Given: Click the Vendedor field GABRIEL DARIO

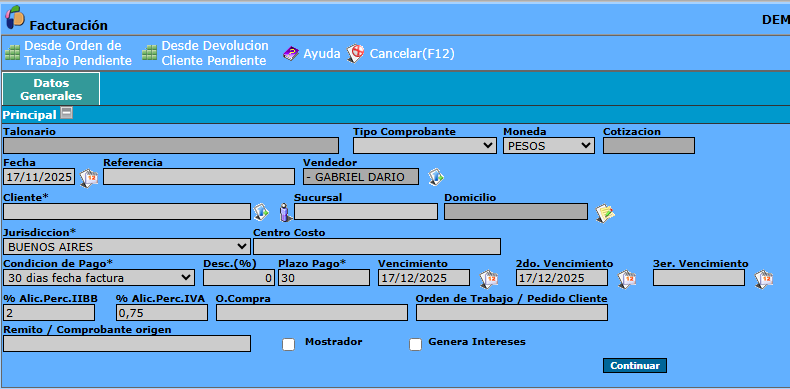Looking at the screenshot, I should point(361,177).
